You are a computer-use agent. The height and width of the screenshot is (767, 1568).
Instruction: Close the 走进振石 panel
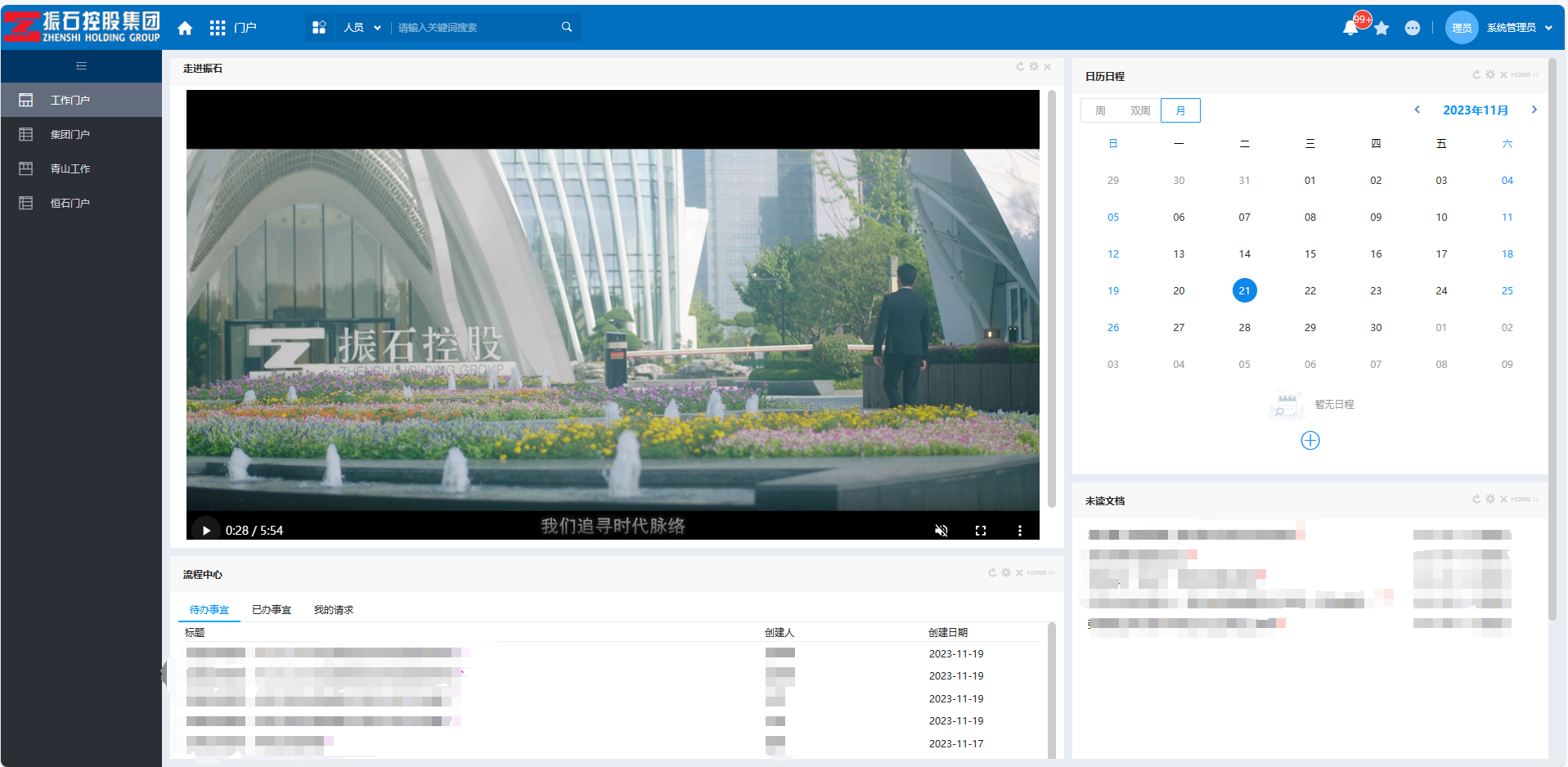point(1047,67)
